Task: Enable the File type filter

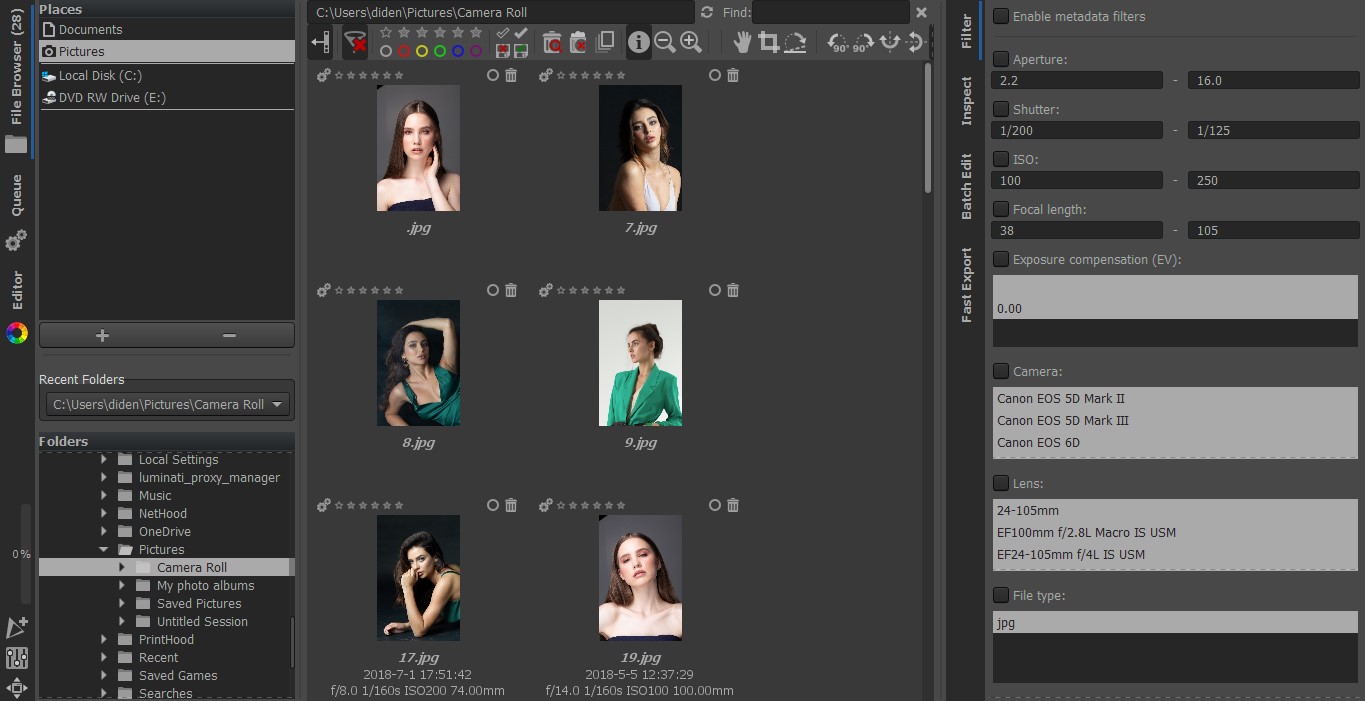Action: coord(1001,595)
